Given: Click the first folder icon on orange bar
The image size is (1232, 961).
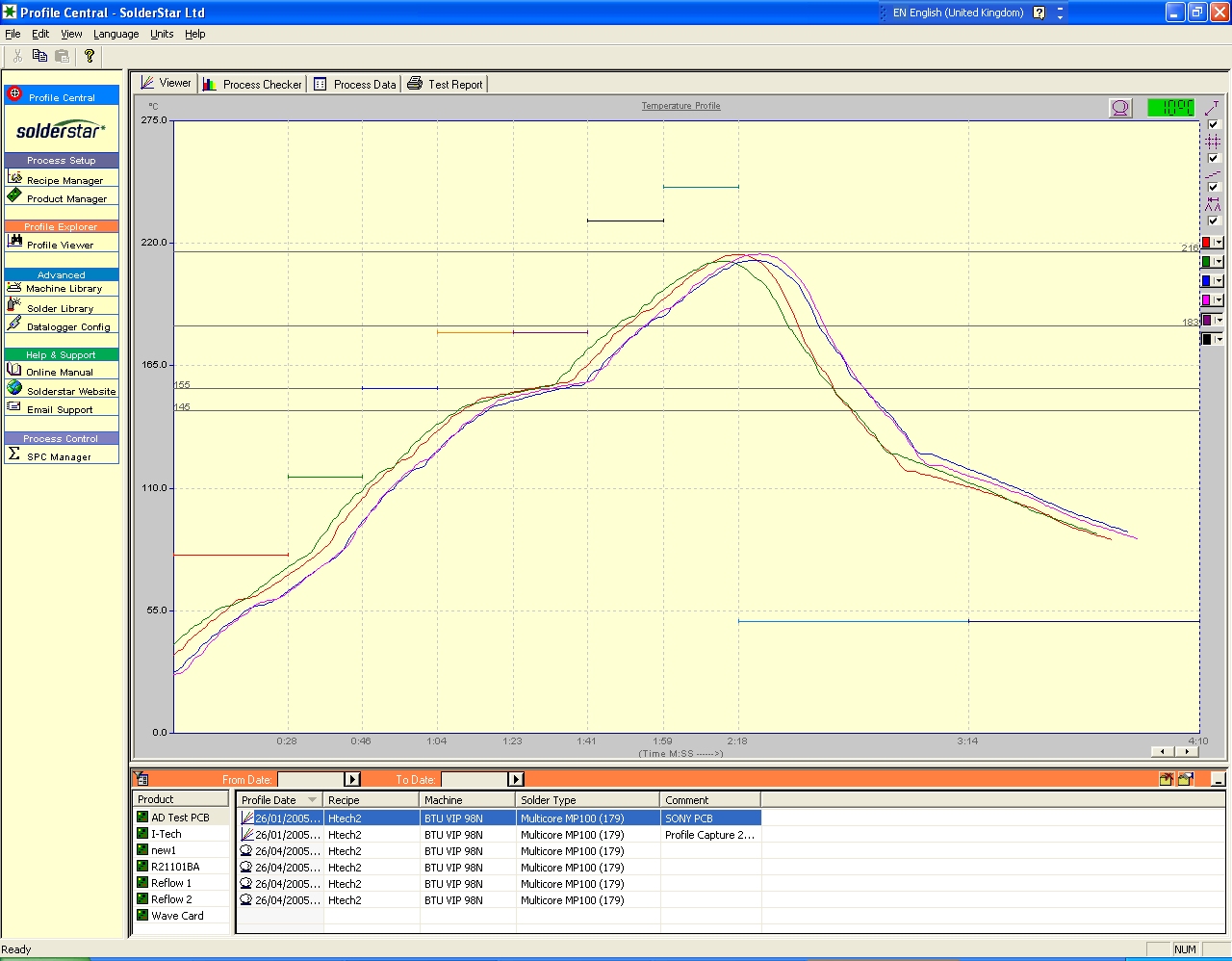Looking at the screenshot, I should [1166, 779].
